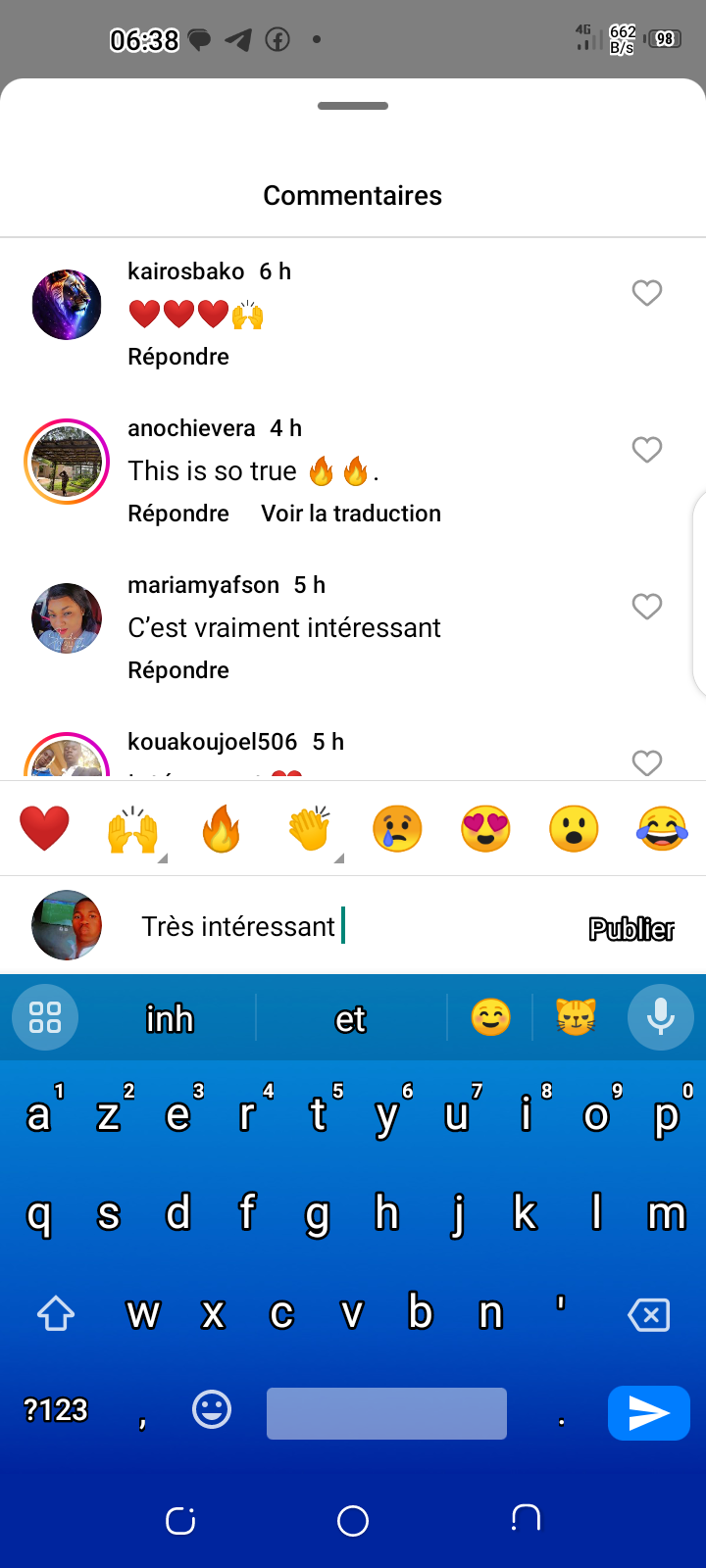Open the keyboard tools grid menu
Viewport: 706px width, 1568px height.
pyautogui.click(x=45, y=1017)
